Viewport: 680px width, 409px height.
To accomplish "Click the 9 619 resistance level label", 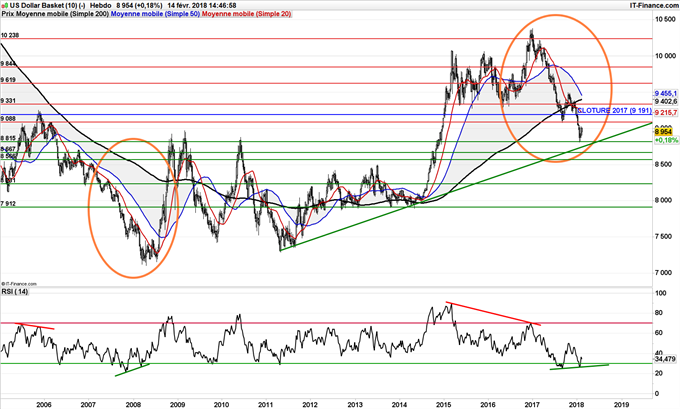I will click(8, 80).
